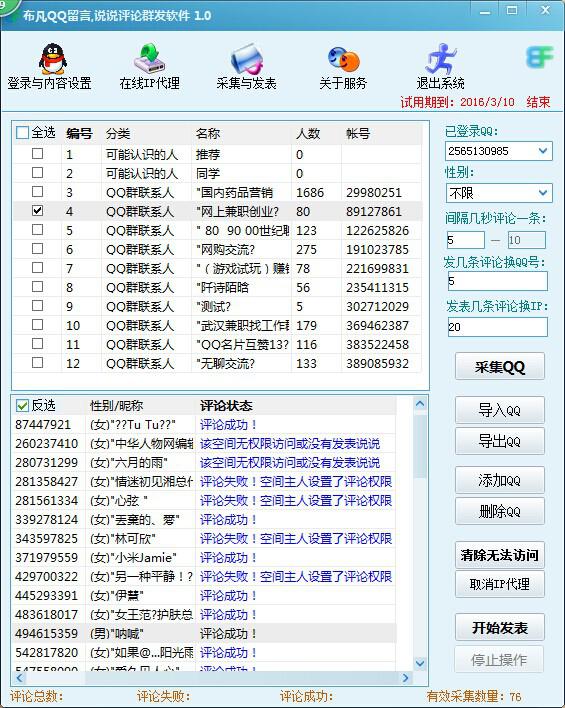Click the results list scroll-up arrow

point(420,404)
